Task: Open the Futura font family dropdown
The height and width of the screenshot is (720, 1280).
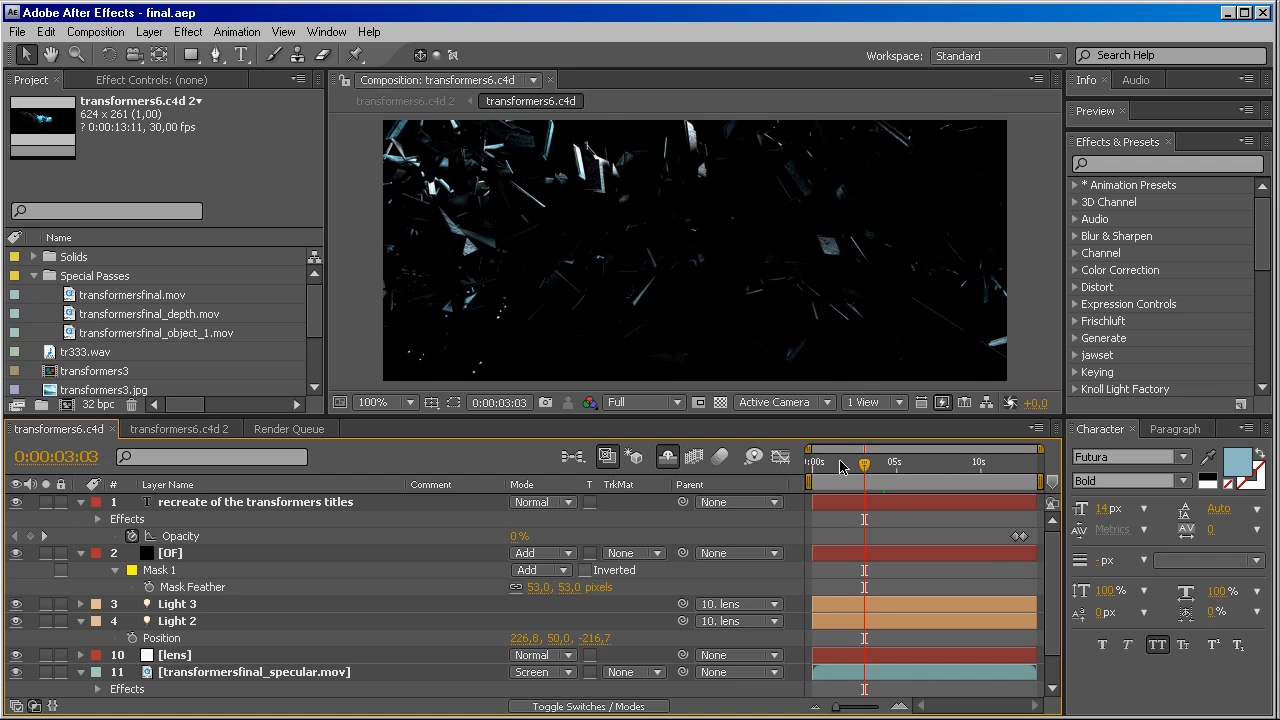Action: pyautogui.click(x=1131, y=457)
